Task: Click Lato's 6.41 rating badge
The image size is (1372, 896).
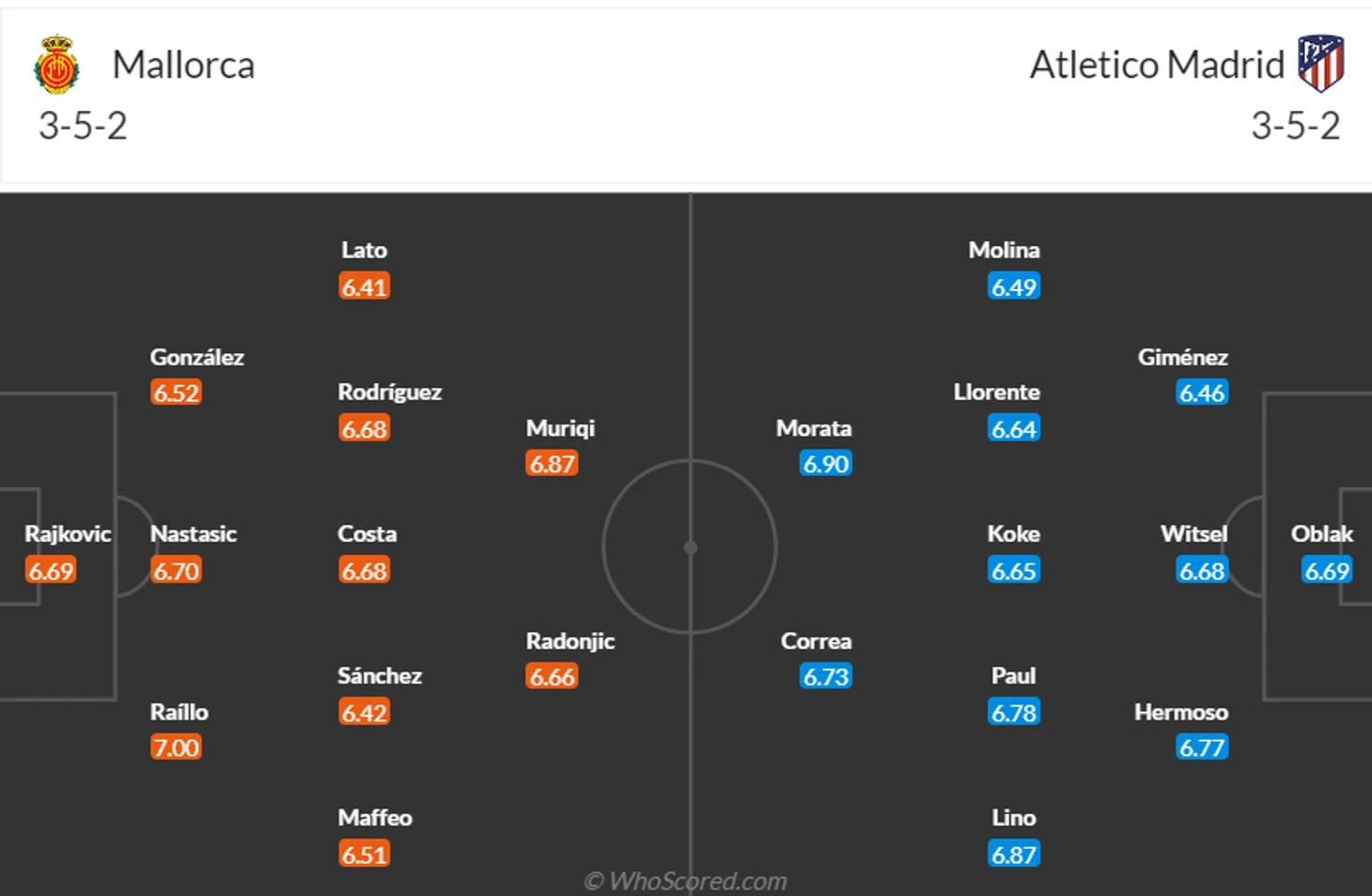Action: pos(364,286)
